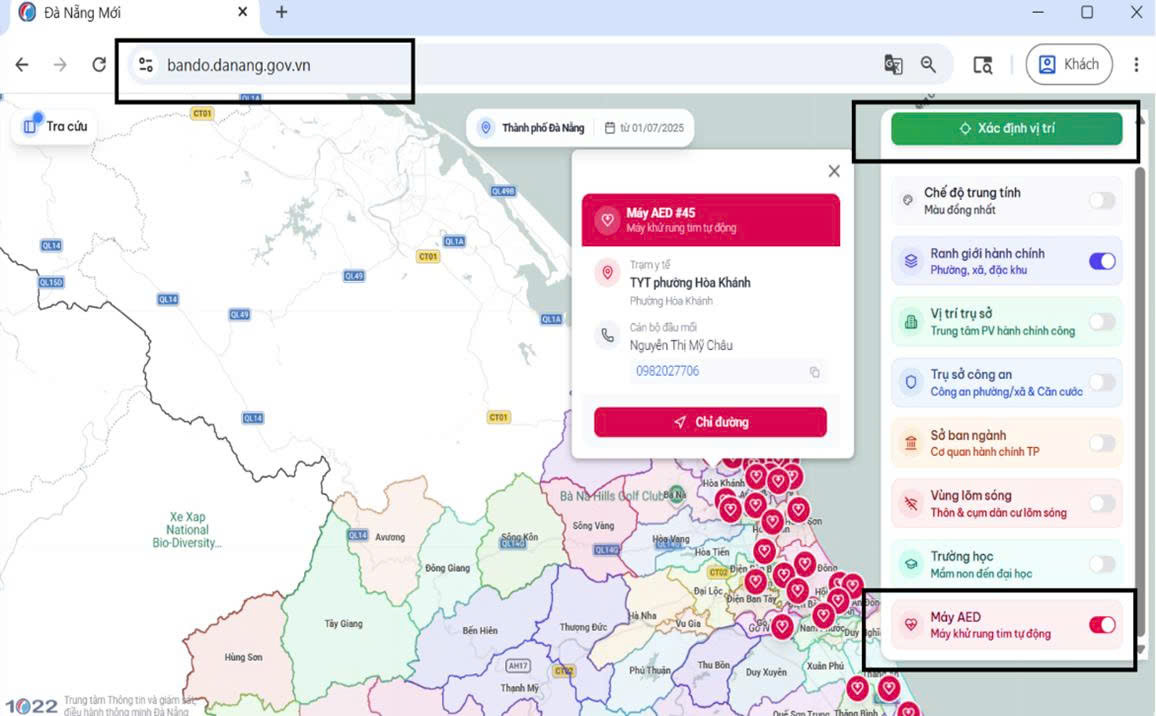Close the Đà Nẵng Mới tab
The width and height of the screenshot is (1156, 716).
tap(243, 12)
